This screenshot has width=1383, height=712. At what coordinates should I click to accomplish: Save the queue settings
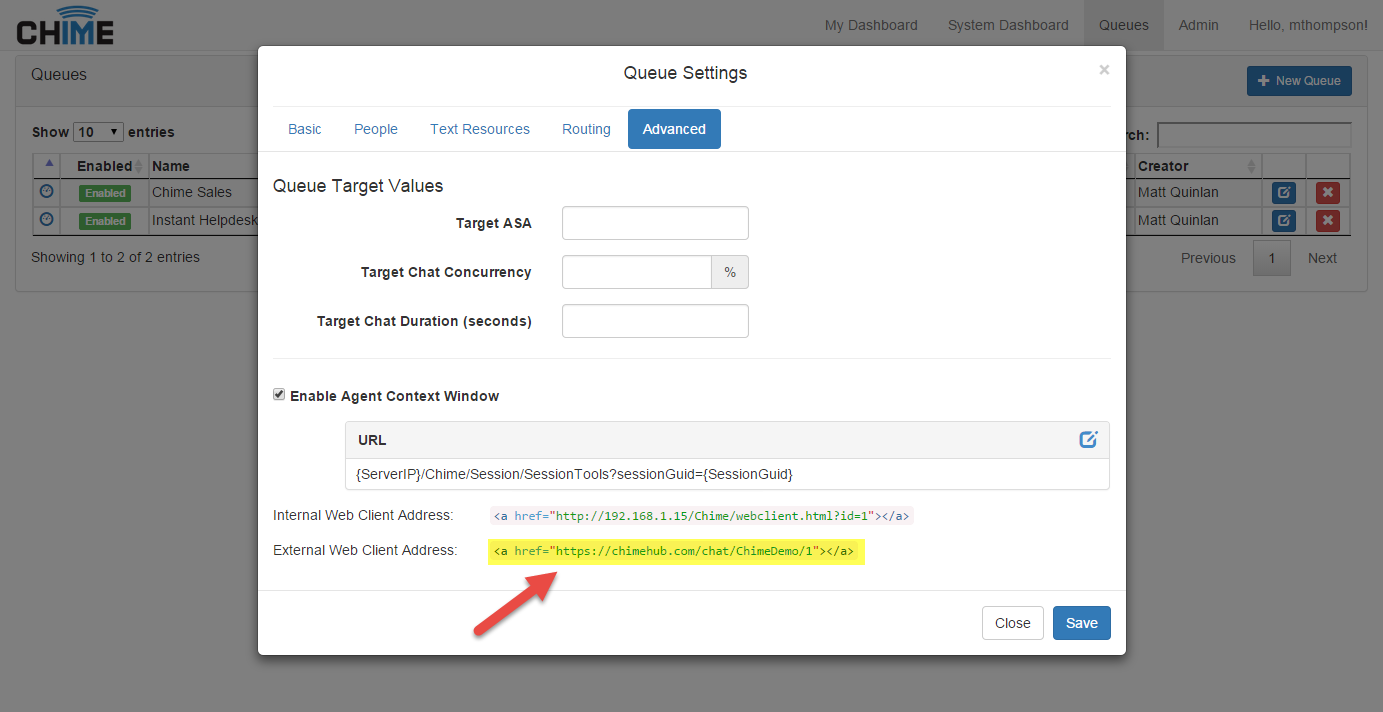pyautogui.click(x=1082, y=623)
